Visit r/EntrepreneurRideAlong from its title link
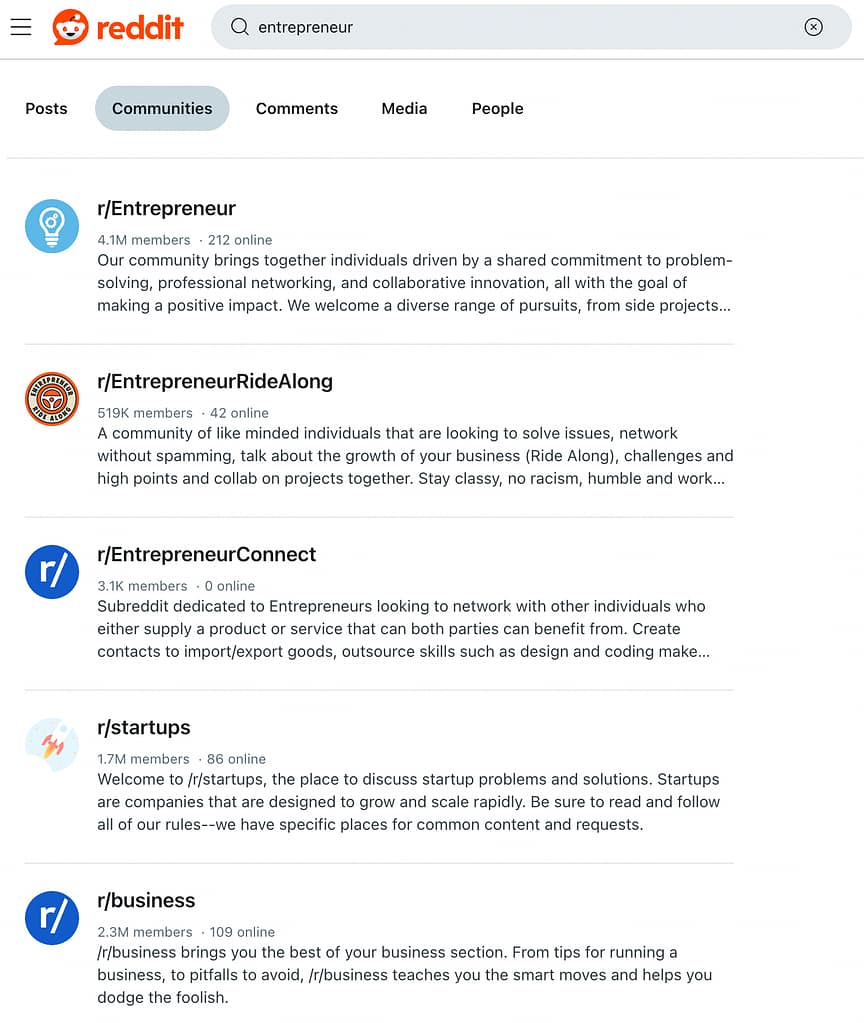 214,381
